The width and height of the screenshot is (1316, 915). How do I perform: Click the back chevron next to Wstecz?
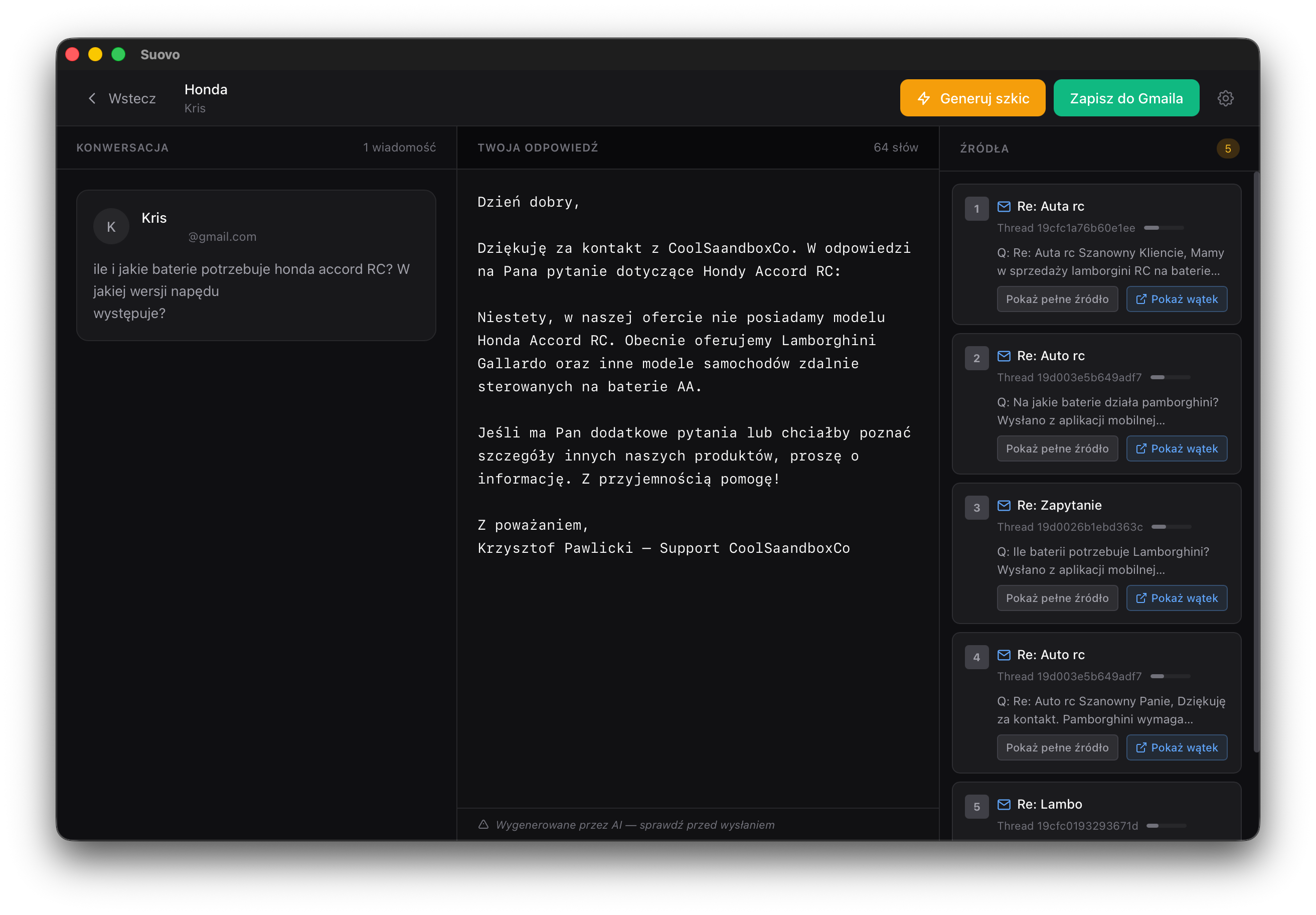point(92,98)
